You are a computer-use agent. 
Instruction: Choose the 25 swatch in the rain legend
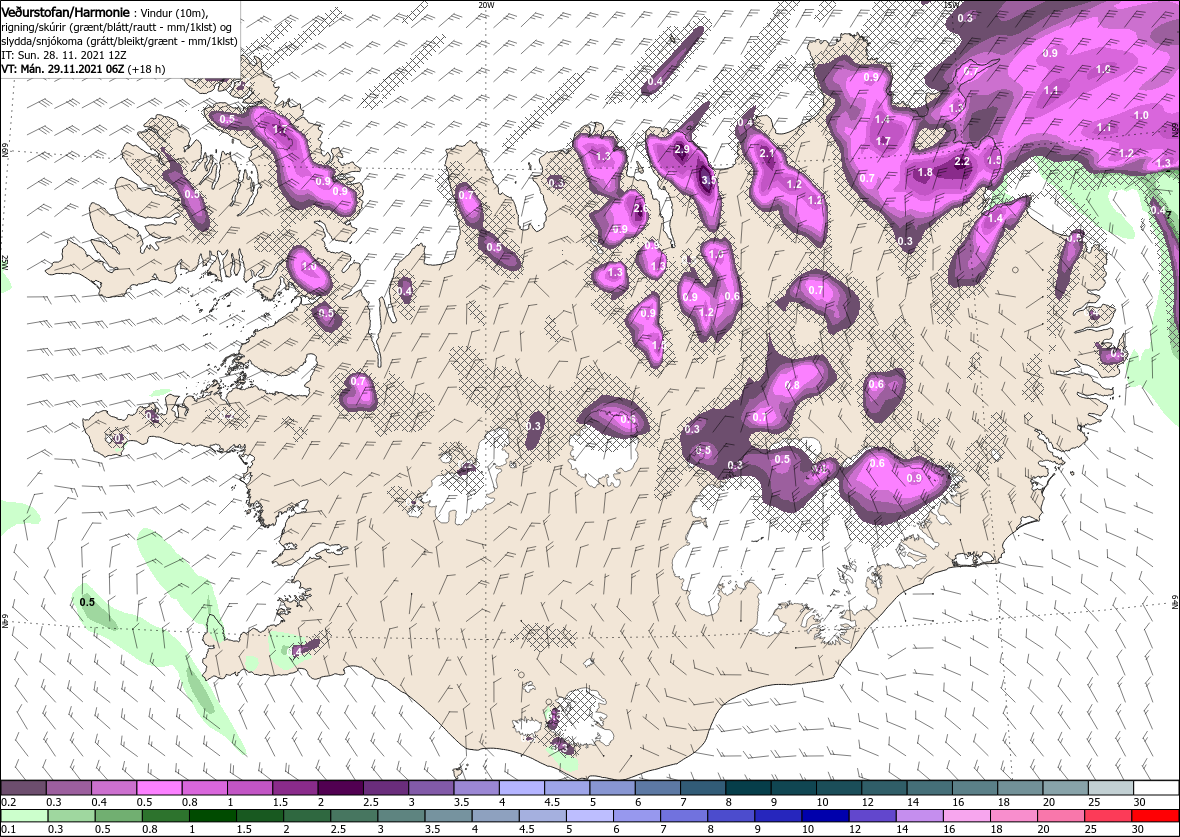1108,816
